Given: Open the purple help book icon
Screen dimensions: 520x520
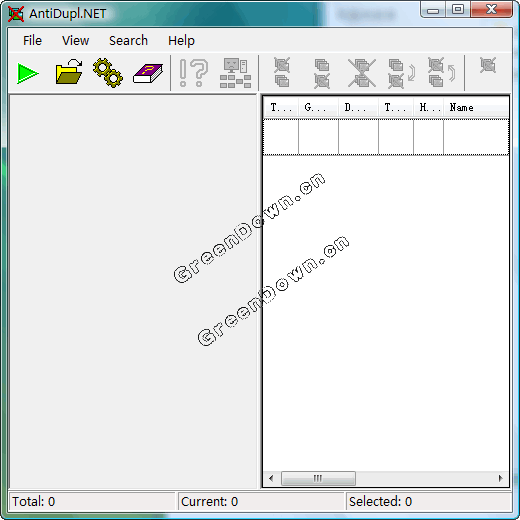Looking at the screenshot, I should click(148, 74).
